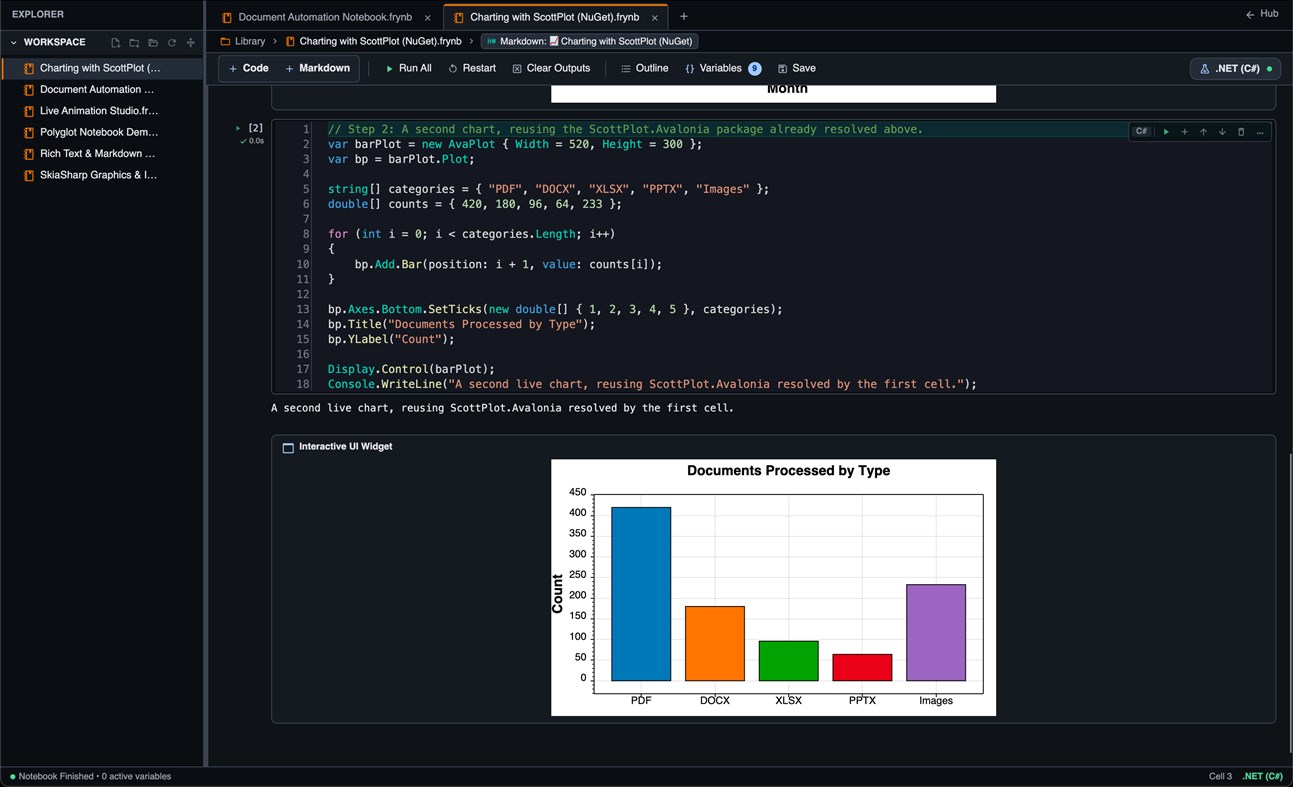Click the .NET (C#) status bar indicator
The height and width of the screenshot is (787, 1293).
tap(1263, 777)
